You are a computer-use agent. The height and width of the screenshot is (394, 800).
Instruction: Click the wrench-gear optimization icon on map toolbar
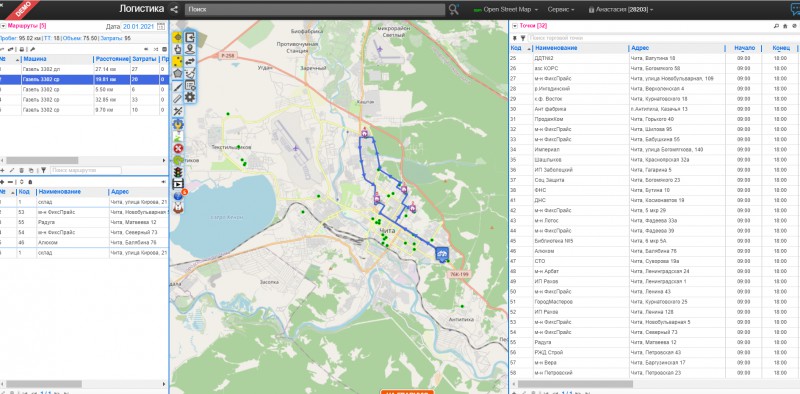coord(178,124)
